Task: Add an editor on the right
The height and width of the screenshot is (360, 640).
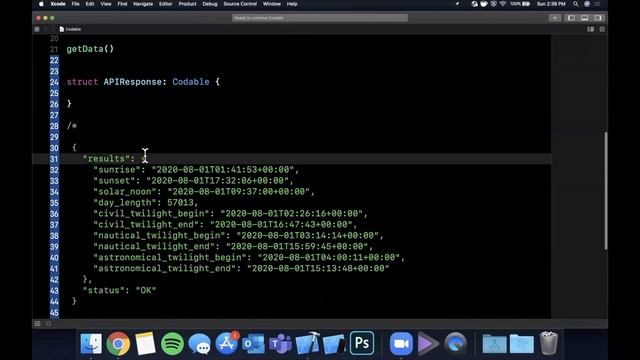Action: [x=602, y=29]
